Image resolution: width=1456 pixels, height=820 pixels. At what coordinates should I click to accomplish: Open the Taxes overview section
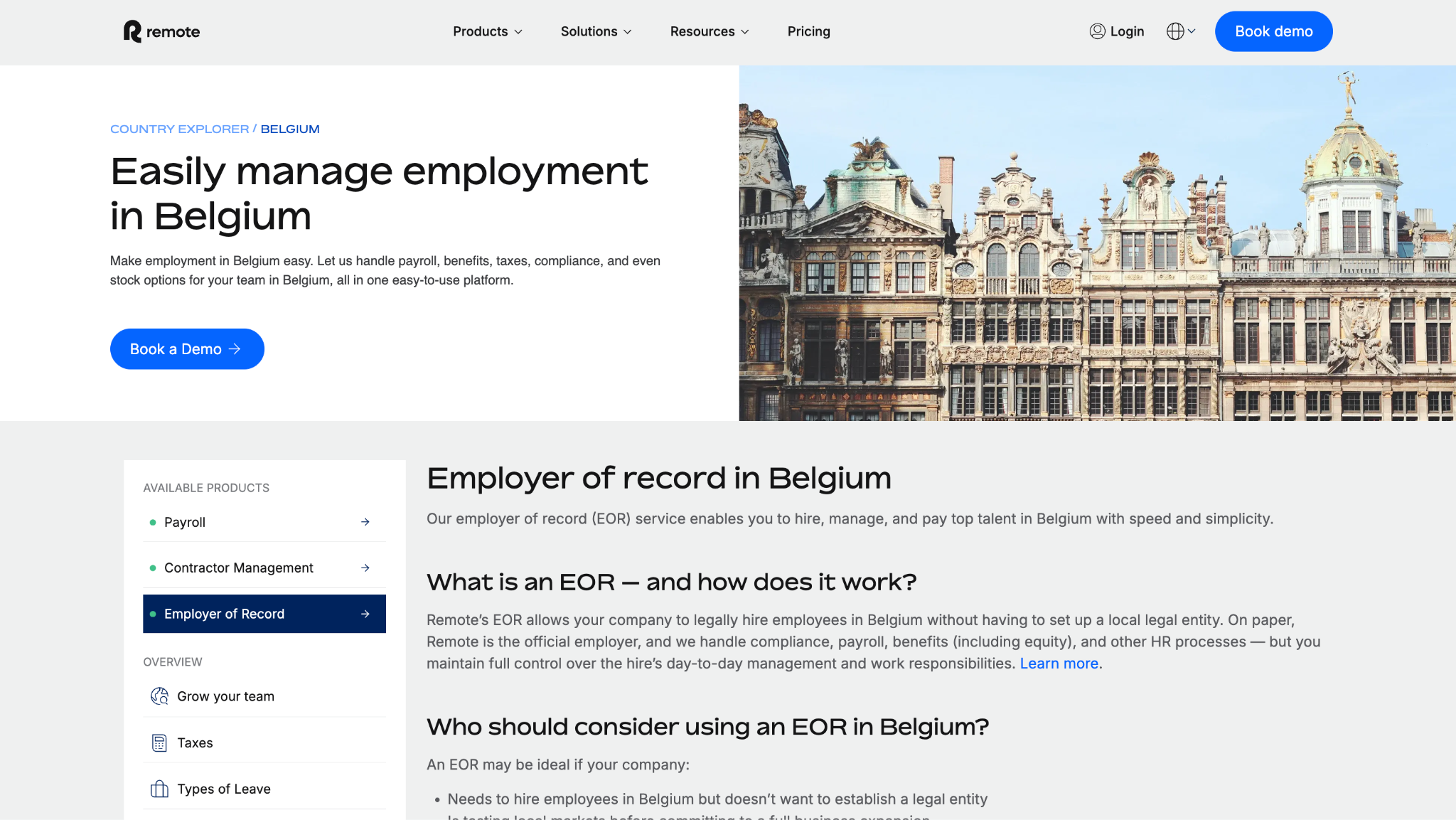[x=264, y=742]
